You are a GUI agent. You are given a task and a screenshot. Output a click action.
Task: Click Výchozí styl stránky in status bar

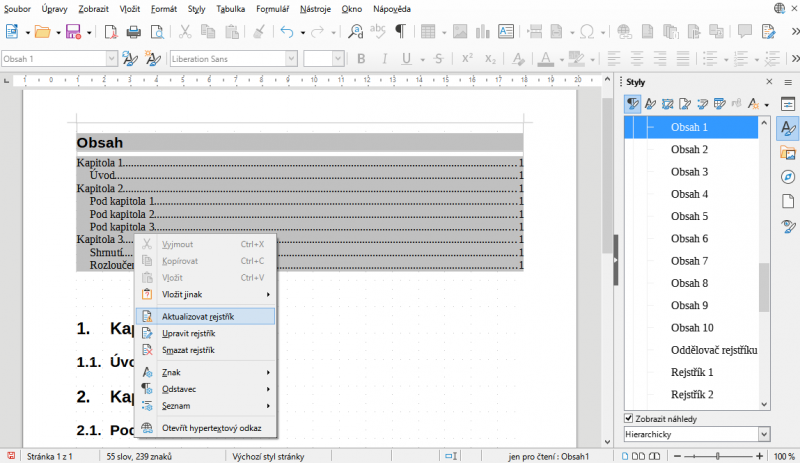click(x=268, y=456)
